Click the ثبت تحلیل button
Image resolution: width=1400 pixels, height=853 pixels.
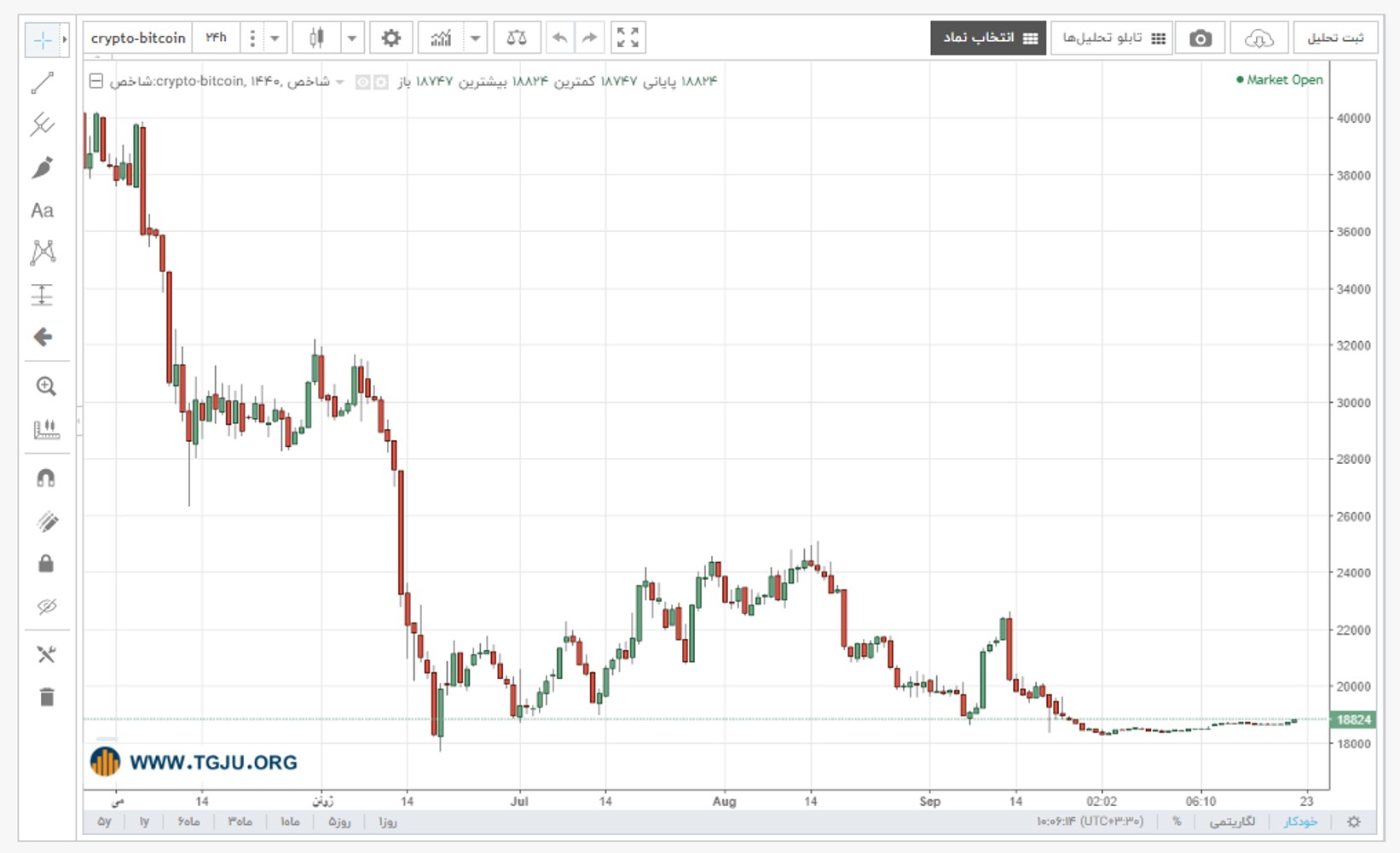point(1335,38)
